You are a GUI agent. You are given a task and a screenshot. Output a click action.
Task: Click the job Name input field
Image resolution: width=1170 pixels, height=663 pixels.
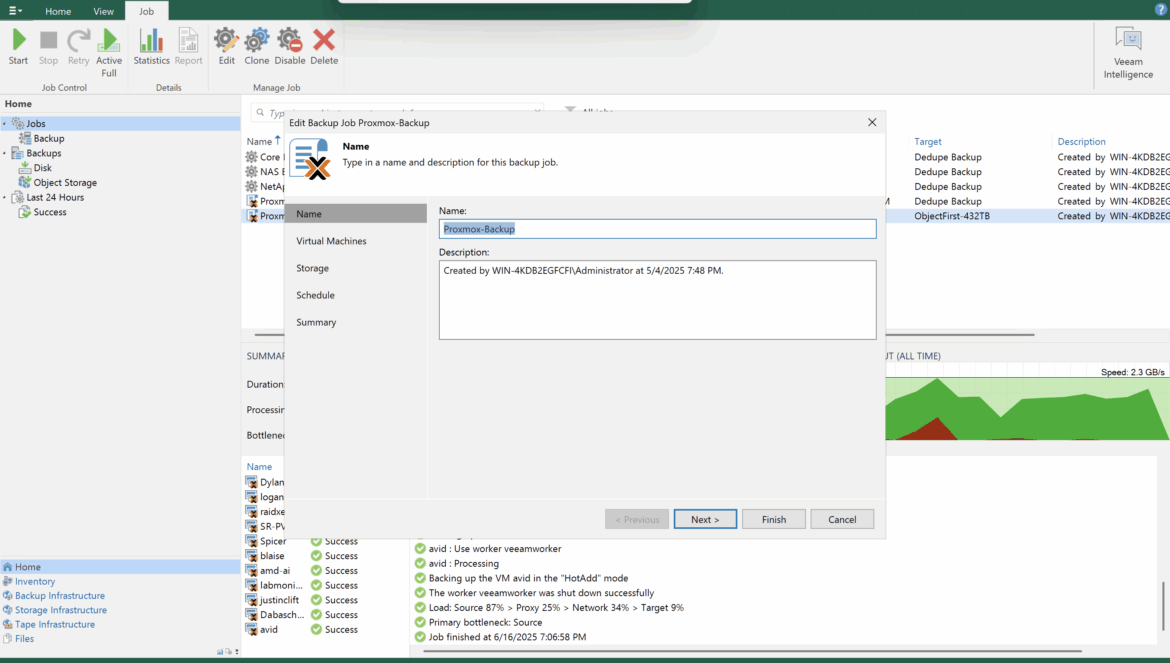tap(657, 229)
